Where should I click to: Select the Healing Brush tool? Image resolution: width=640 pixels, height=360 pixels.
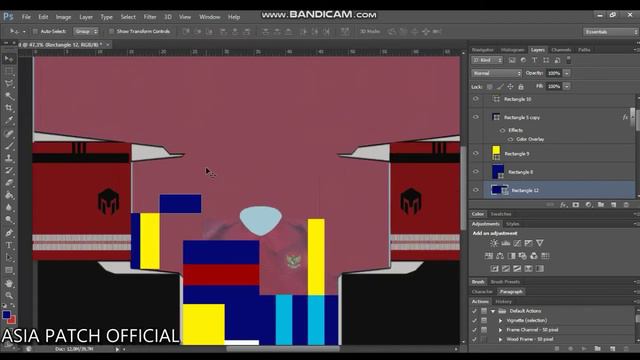tap(9, 133)
